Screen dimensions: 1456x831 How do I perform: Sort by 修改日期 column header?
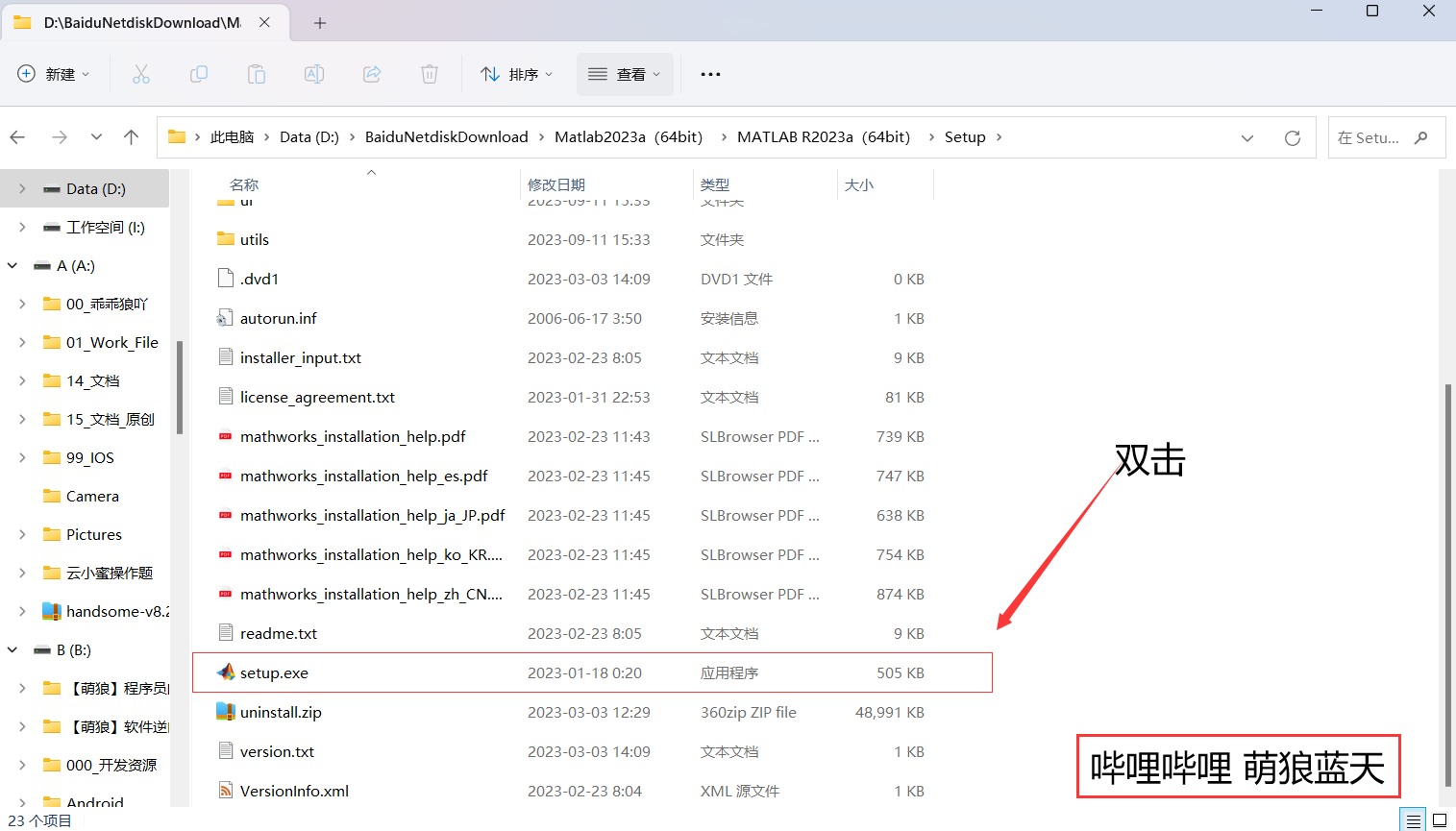[556, 184]
